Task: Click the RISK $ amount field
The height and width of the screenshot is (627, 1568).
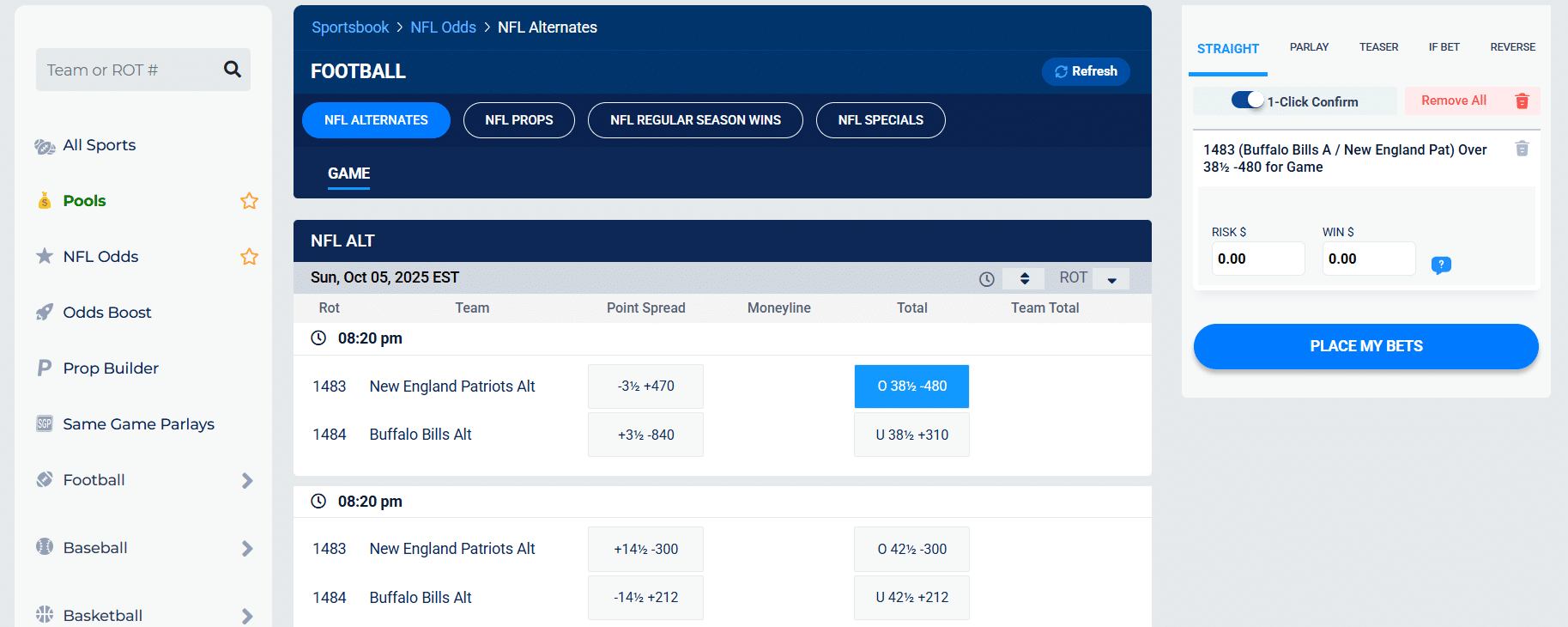Action: point(1258,259)
